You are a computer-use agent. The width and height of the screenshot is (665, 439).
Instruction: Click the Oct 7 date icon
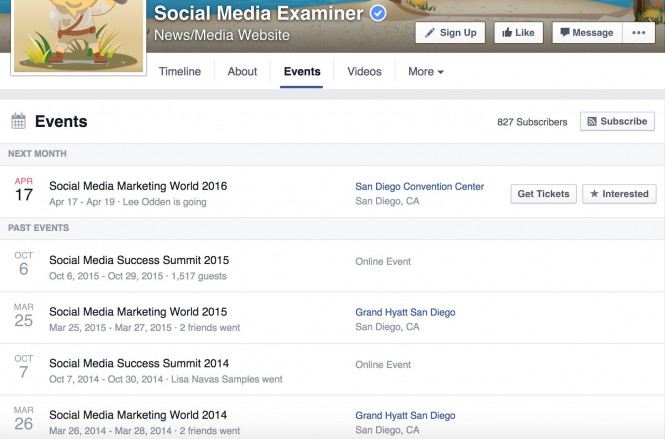click(x=23, y=367)
